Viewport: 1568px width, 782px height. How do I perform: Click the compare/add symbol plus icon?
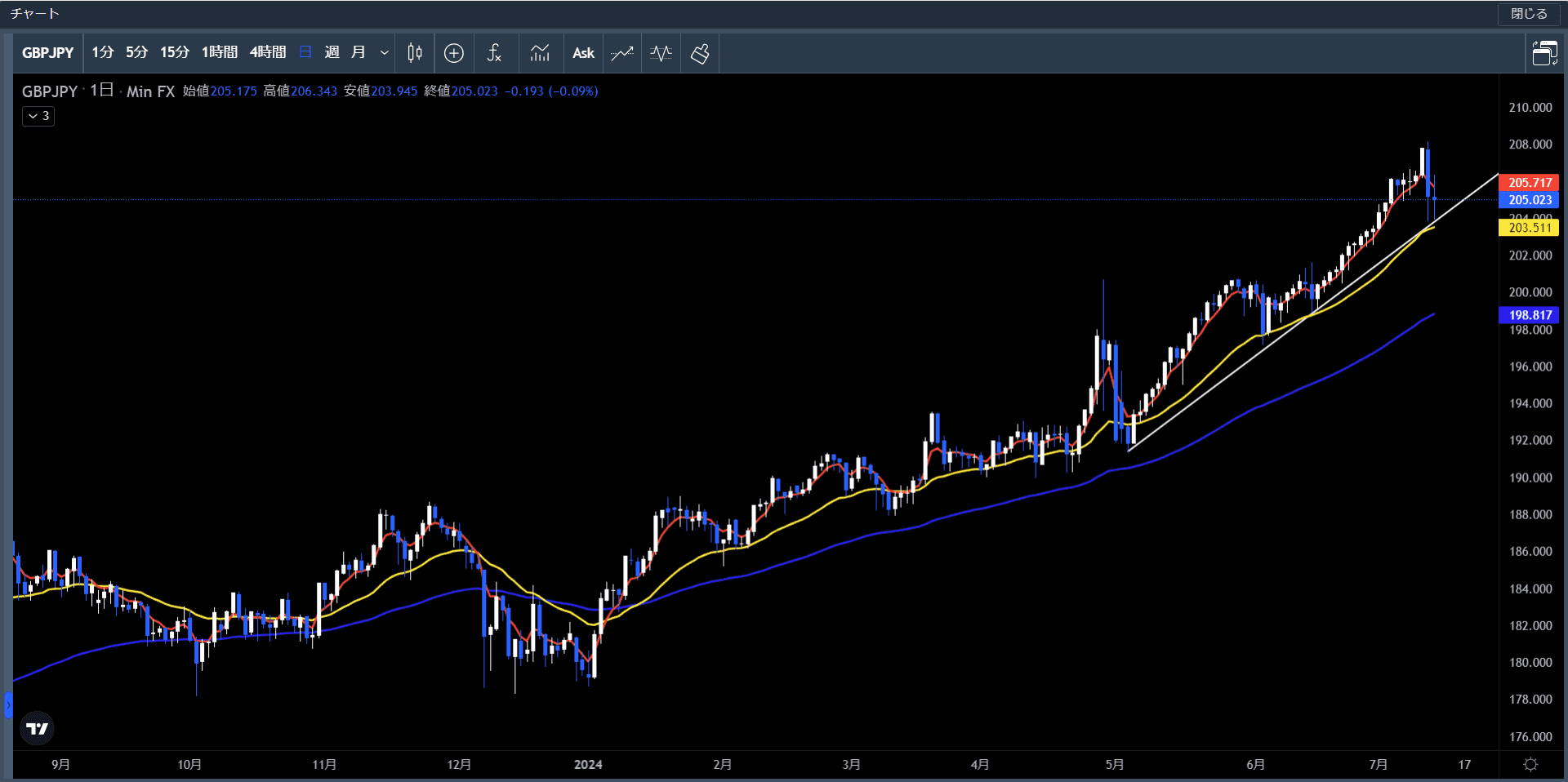point(454,53)
